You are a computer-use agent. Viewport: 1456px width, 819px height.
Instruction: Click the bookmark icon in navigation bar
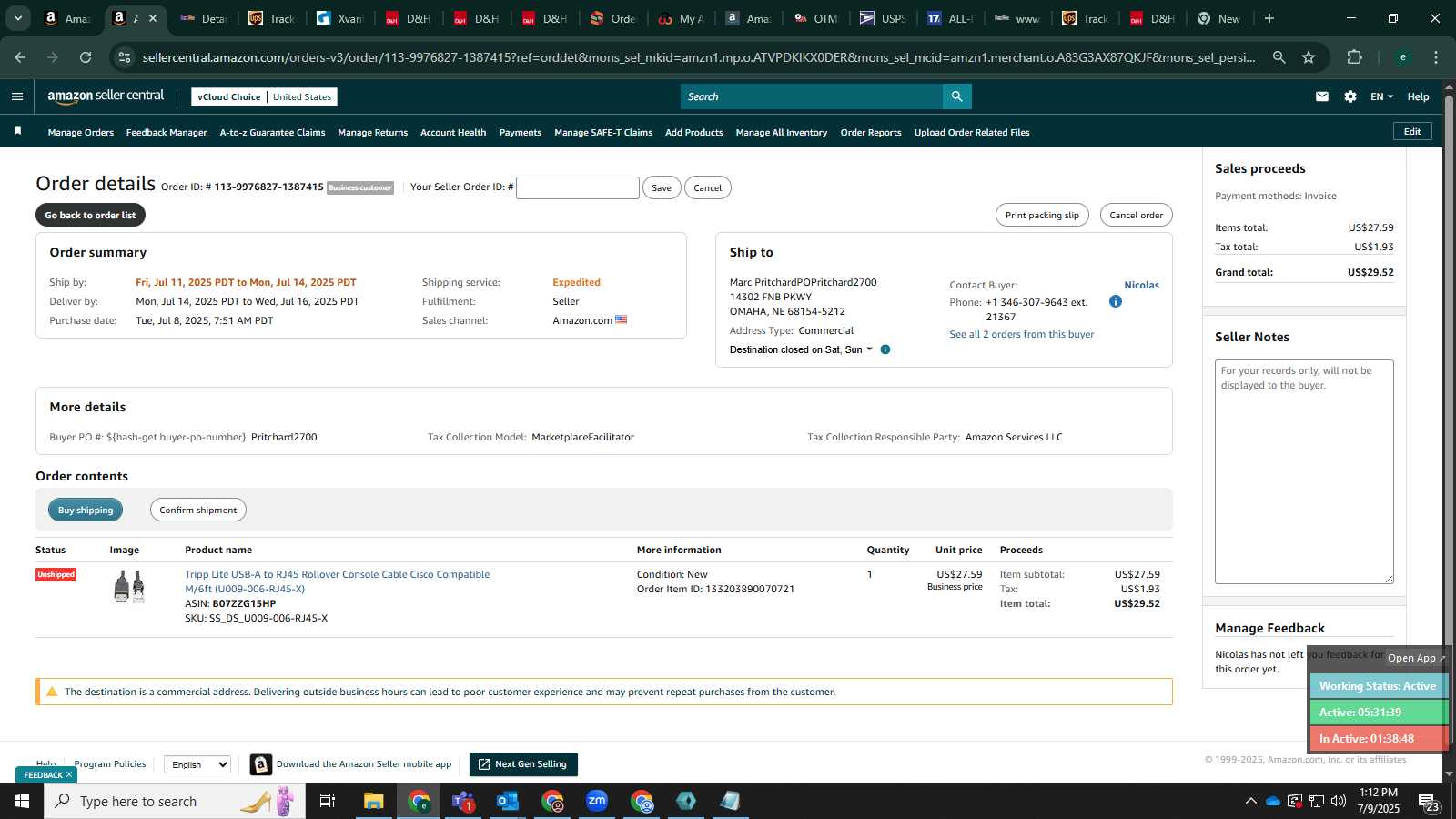17,132
